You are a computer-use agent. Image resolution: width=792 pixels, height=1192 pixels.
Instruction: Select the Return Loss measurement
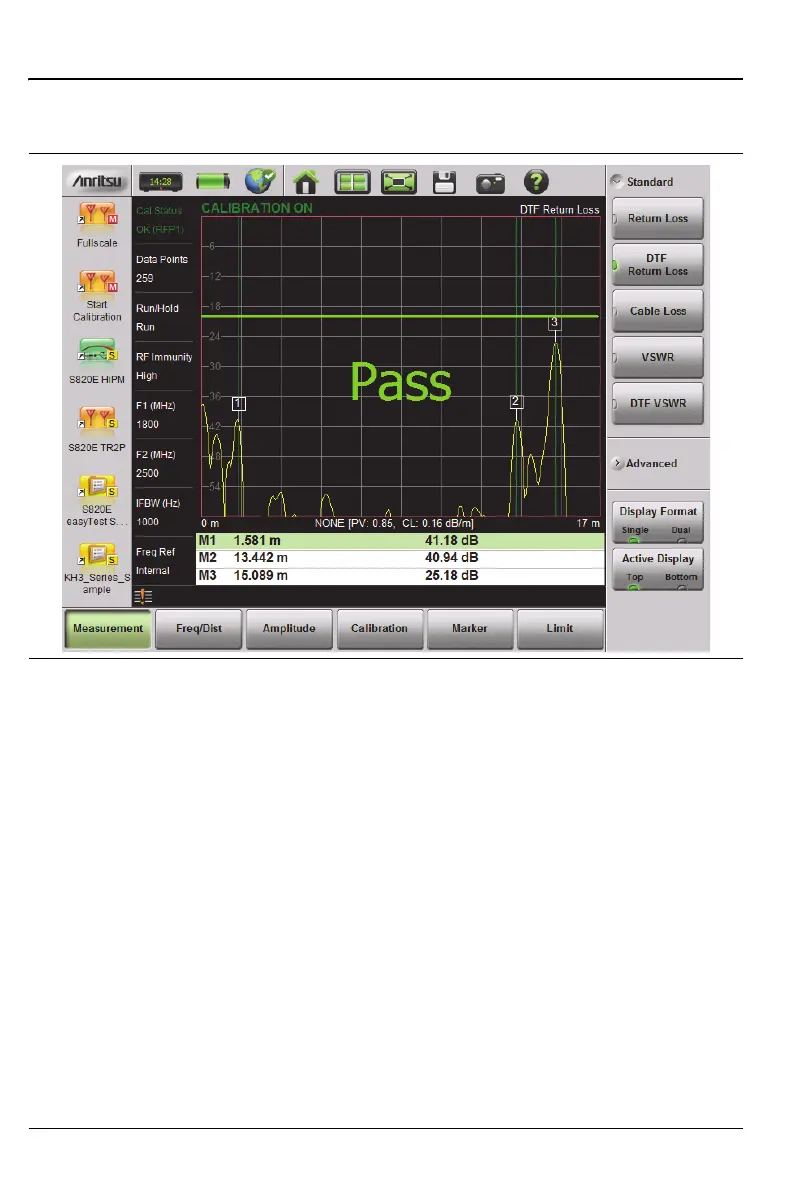(x=657, y=219)
